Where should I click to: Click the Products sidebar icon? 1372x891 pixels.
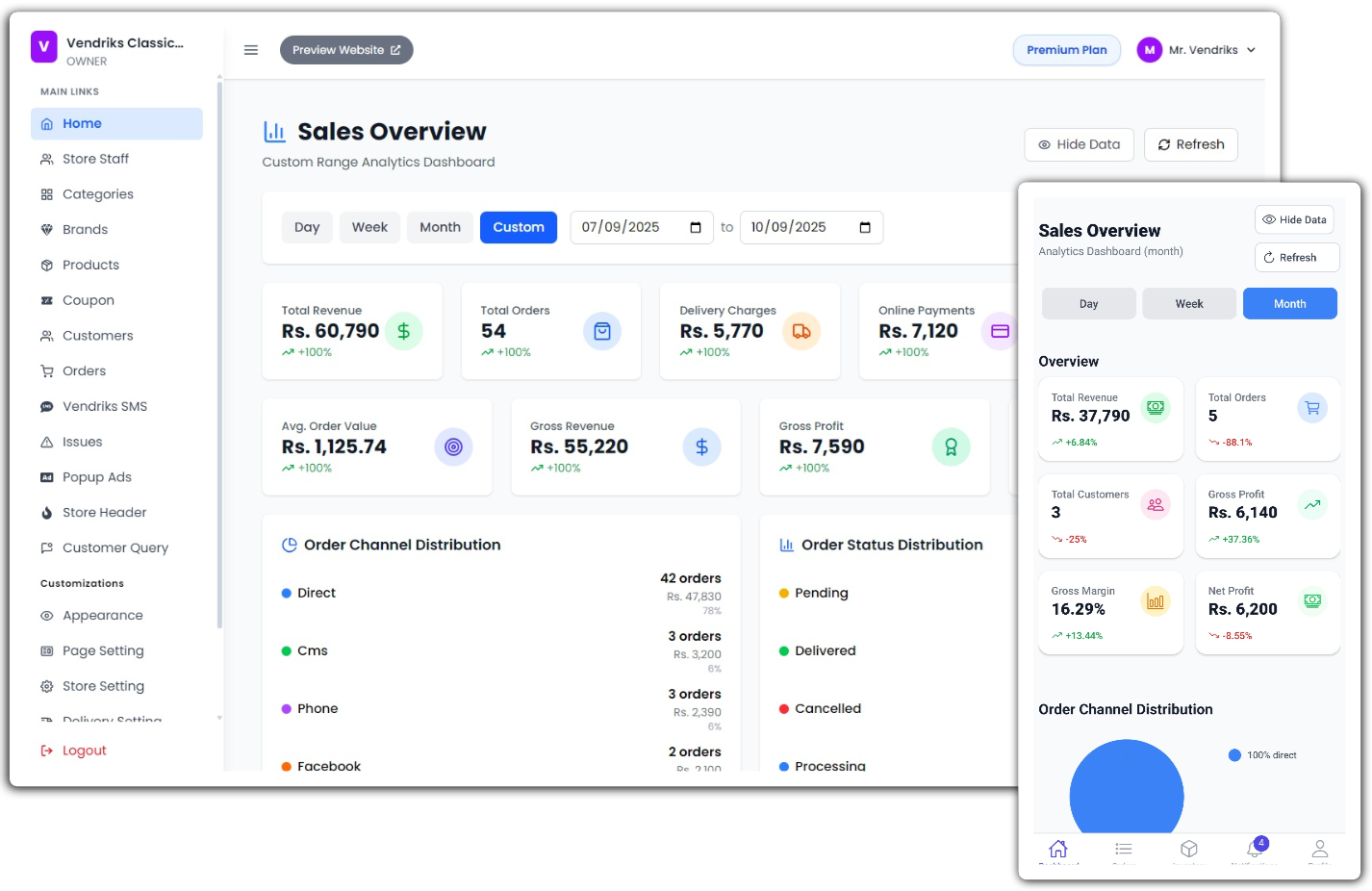(x=44, y=265)
